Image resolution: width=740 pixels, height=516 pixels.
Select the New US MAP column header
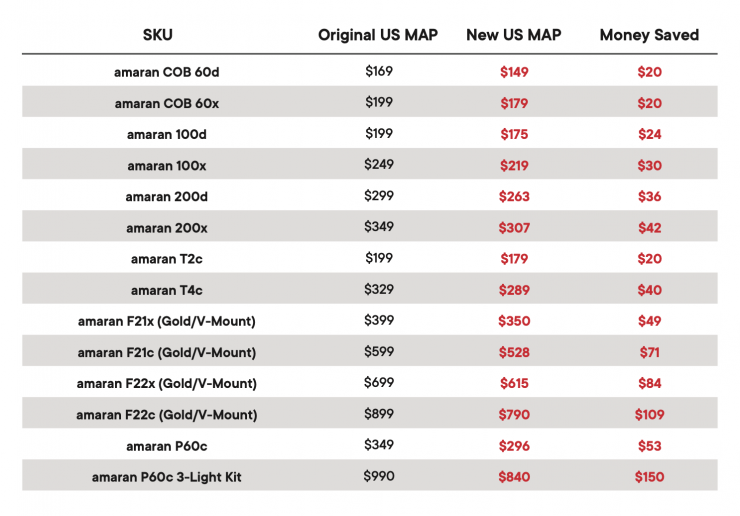[x=514, y=35]
